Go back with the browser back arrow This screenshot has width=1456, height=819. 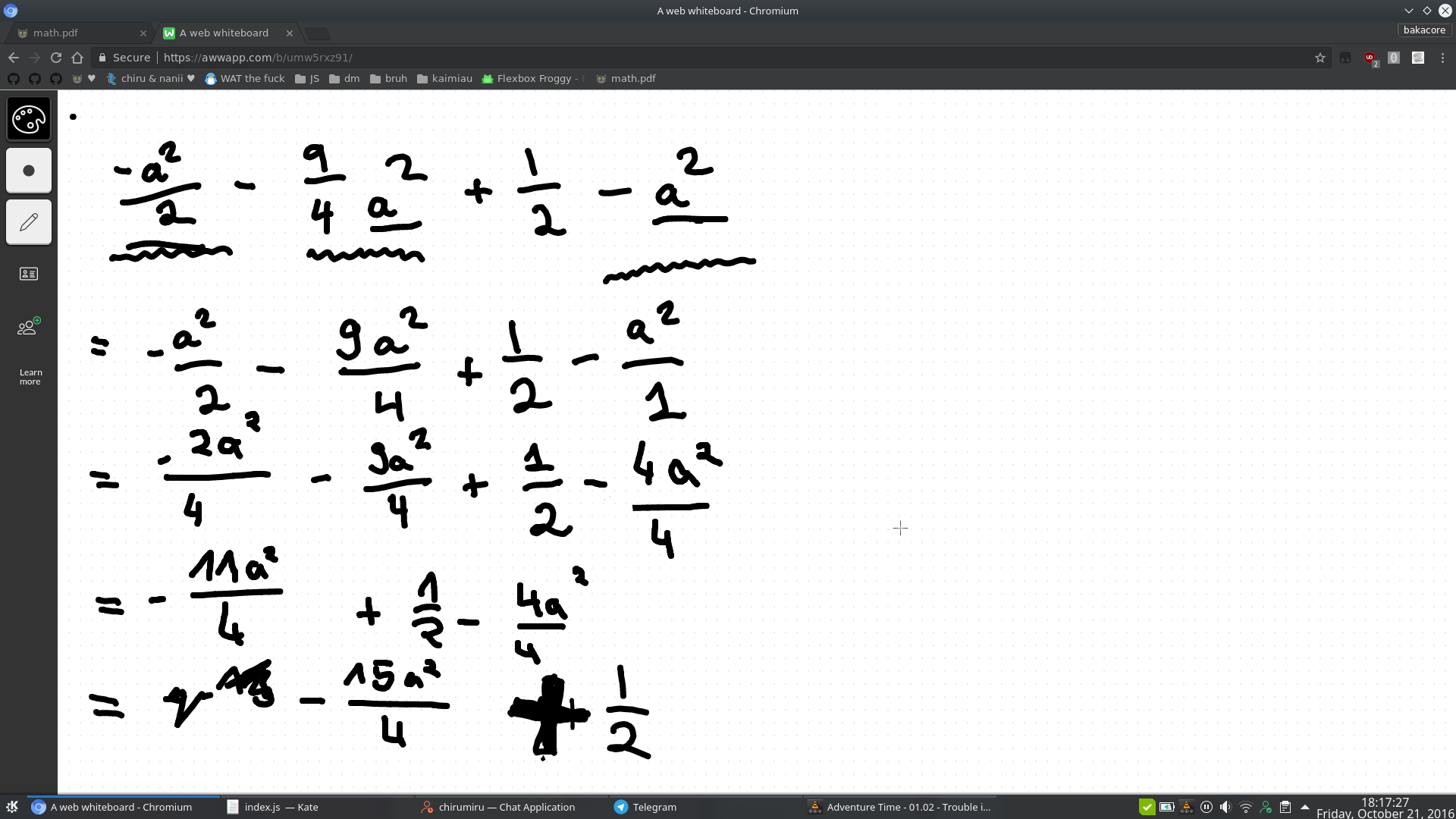(x=14, y=58)
